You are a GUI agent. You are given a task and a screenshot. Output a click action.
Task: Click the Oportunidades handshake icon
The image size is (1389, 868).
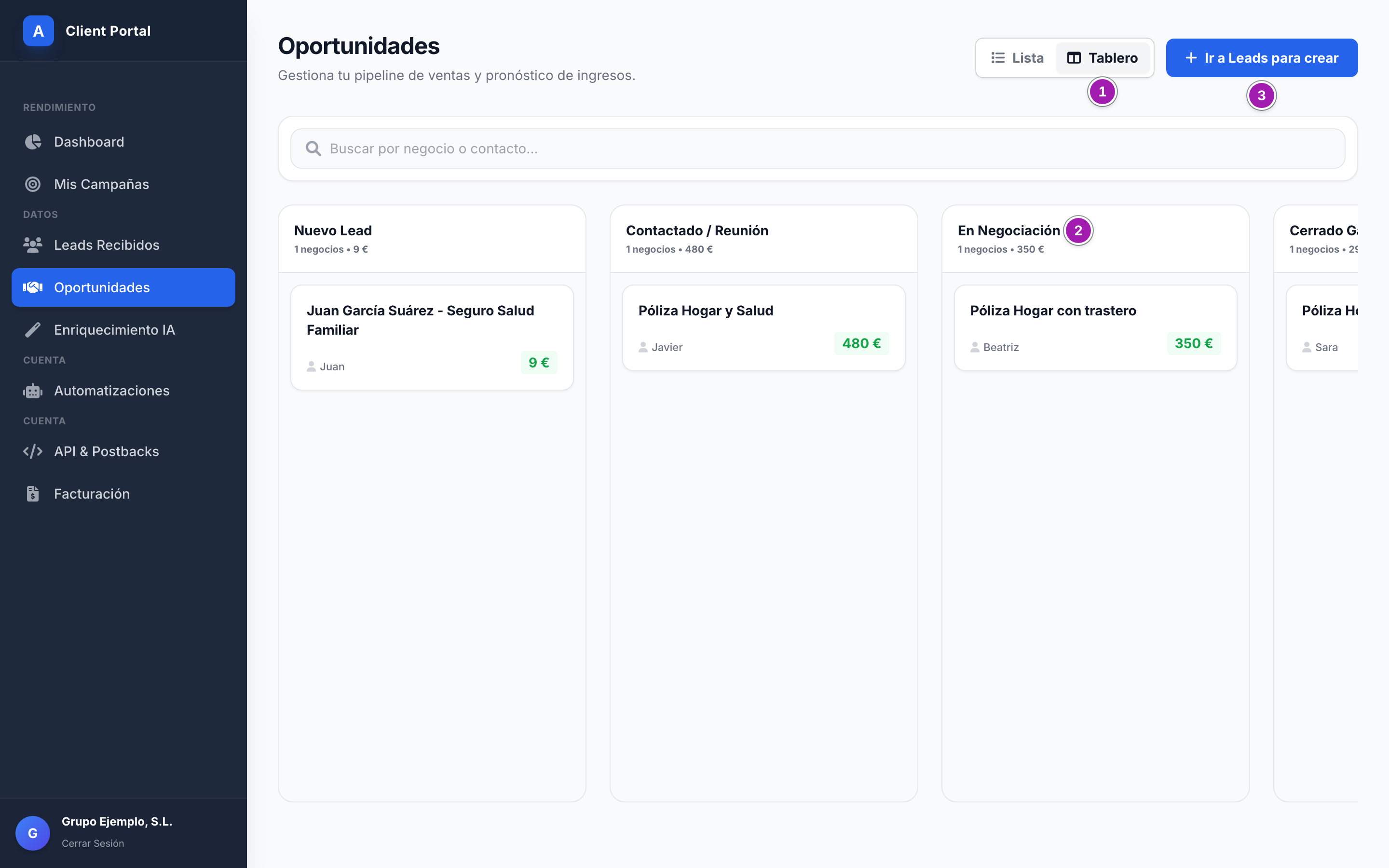pos(33,287)
